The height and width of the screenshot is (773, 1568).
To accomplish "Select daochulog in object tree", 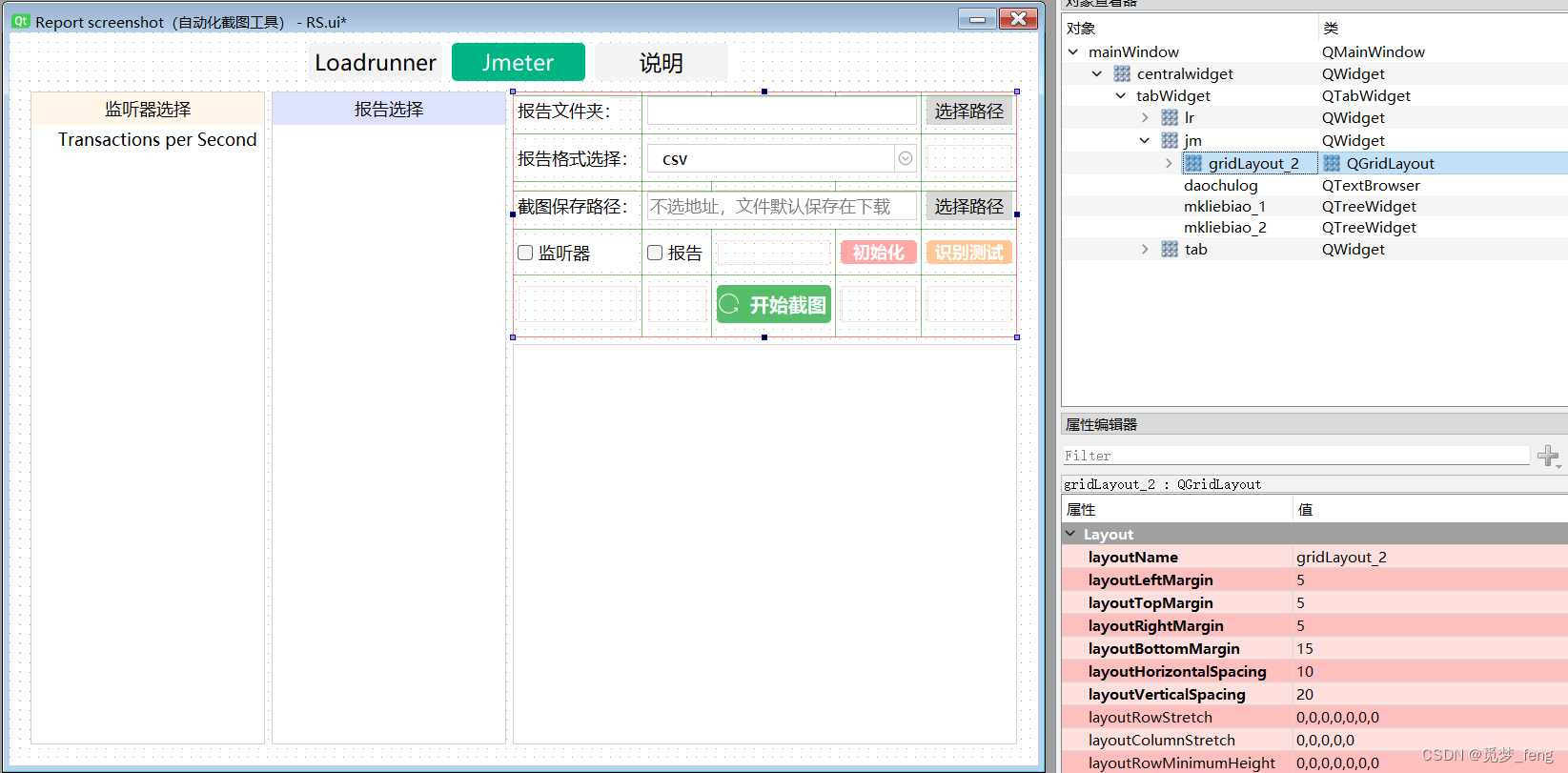I will pyautogui.click(x=1220, y=185).
